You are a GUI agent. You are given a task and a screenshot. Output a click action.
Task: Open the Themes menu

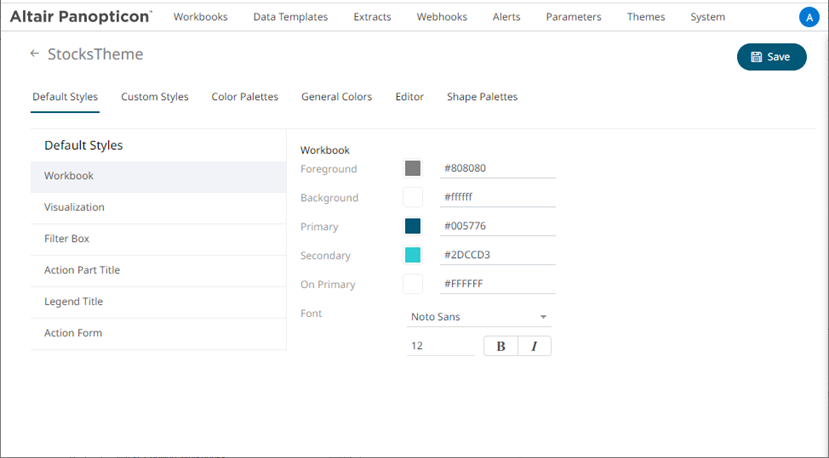click(x=646, y=17)
